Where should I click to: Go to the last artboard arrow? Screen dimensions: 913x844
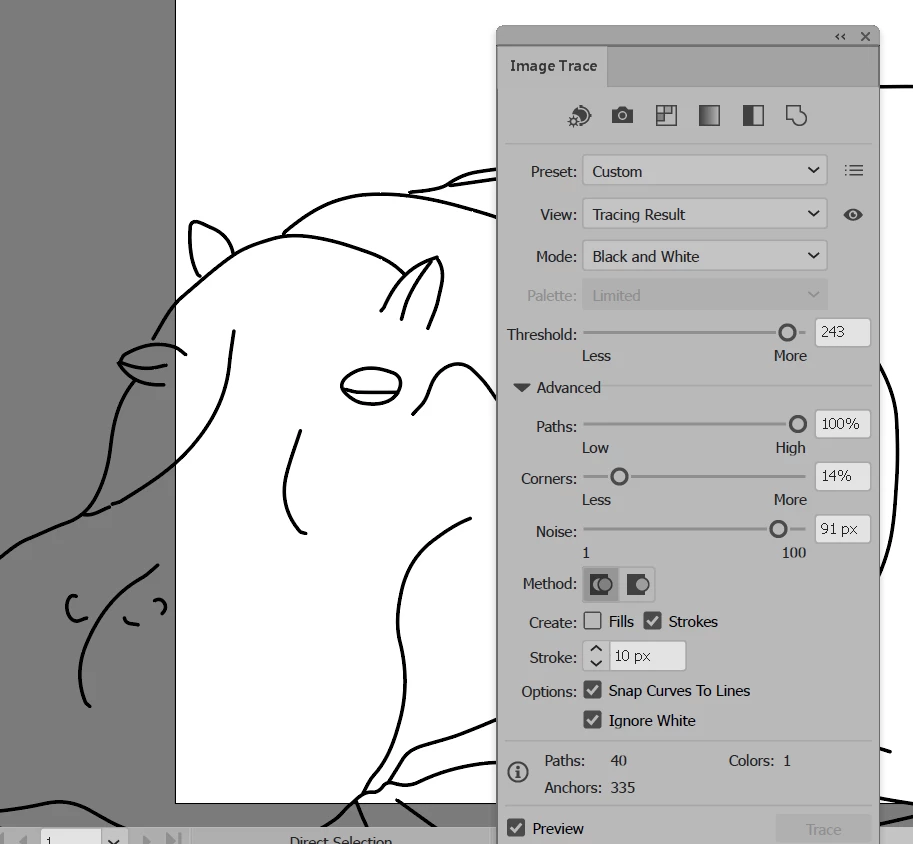(x=174, y=838)
